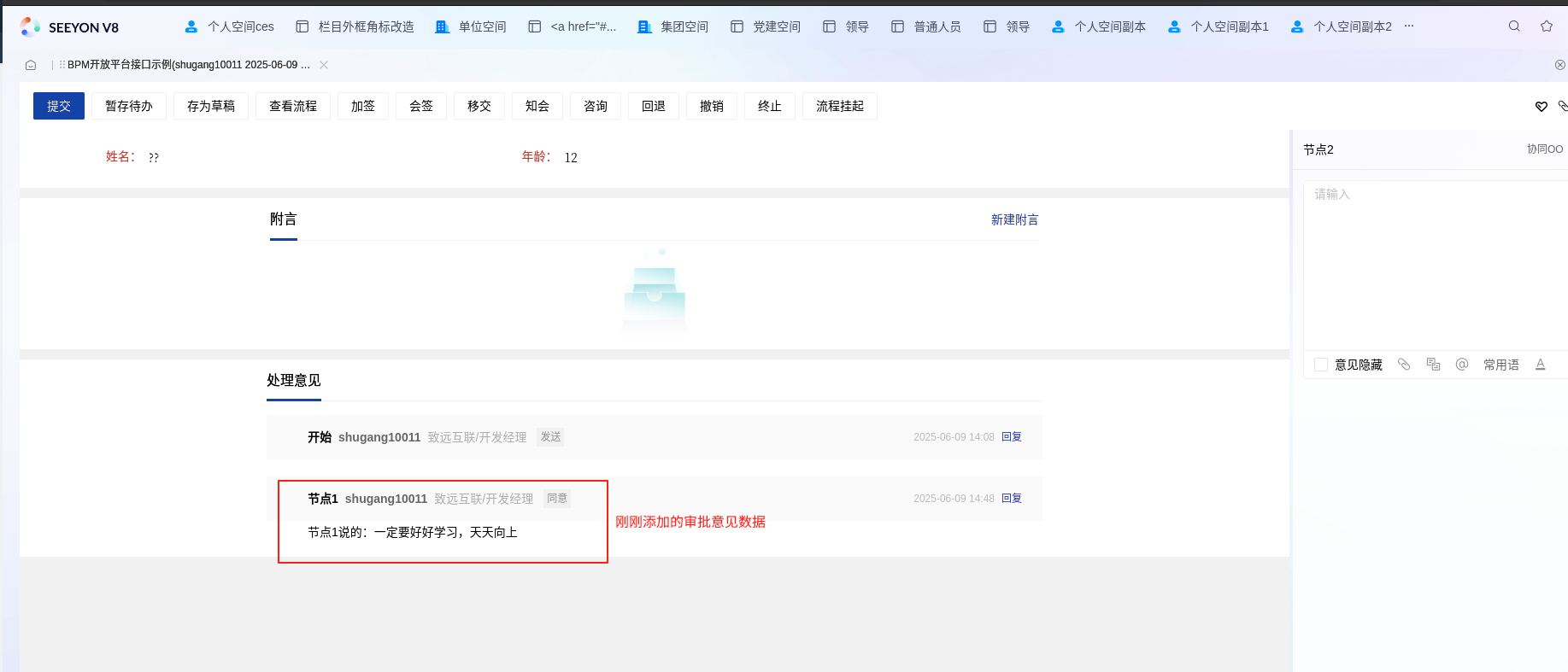Open the 单位空间 navigation tab
Screen dimensions: 1568x672
[472, 26]
